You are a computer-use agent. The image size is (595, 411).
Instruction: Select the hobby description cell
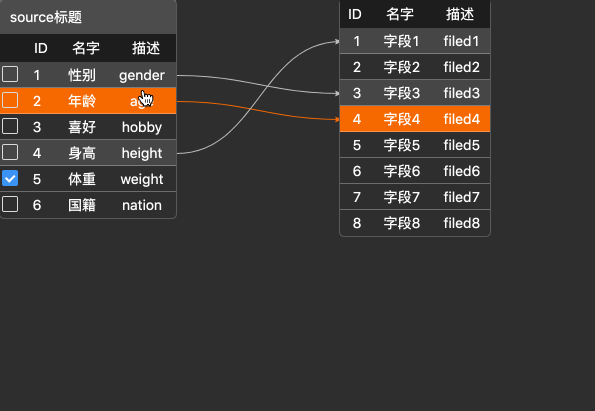pos(142,127)
